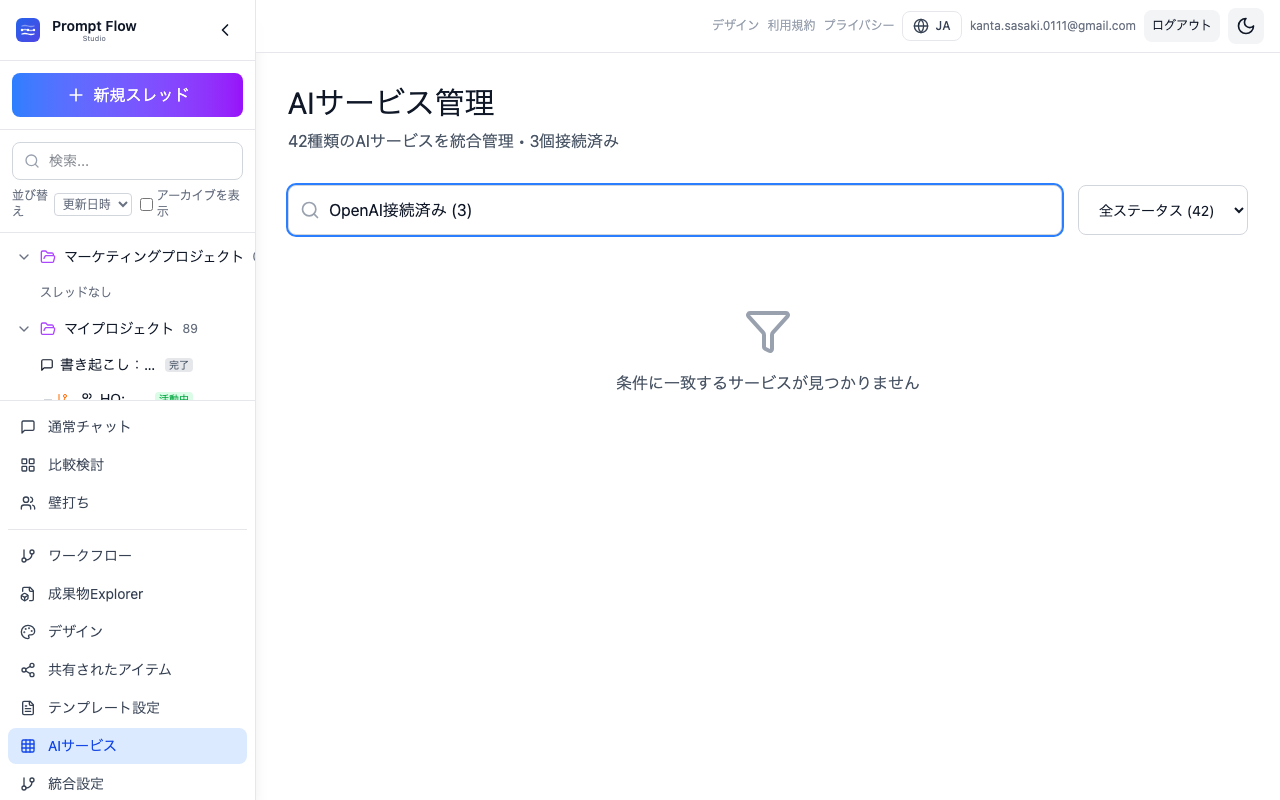Click the 統合設定 branch icon
Viewport: 1280px width, 800px height.
pyautogui.click(x=28, y=784)
